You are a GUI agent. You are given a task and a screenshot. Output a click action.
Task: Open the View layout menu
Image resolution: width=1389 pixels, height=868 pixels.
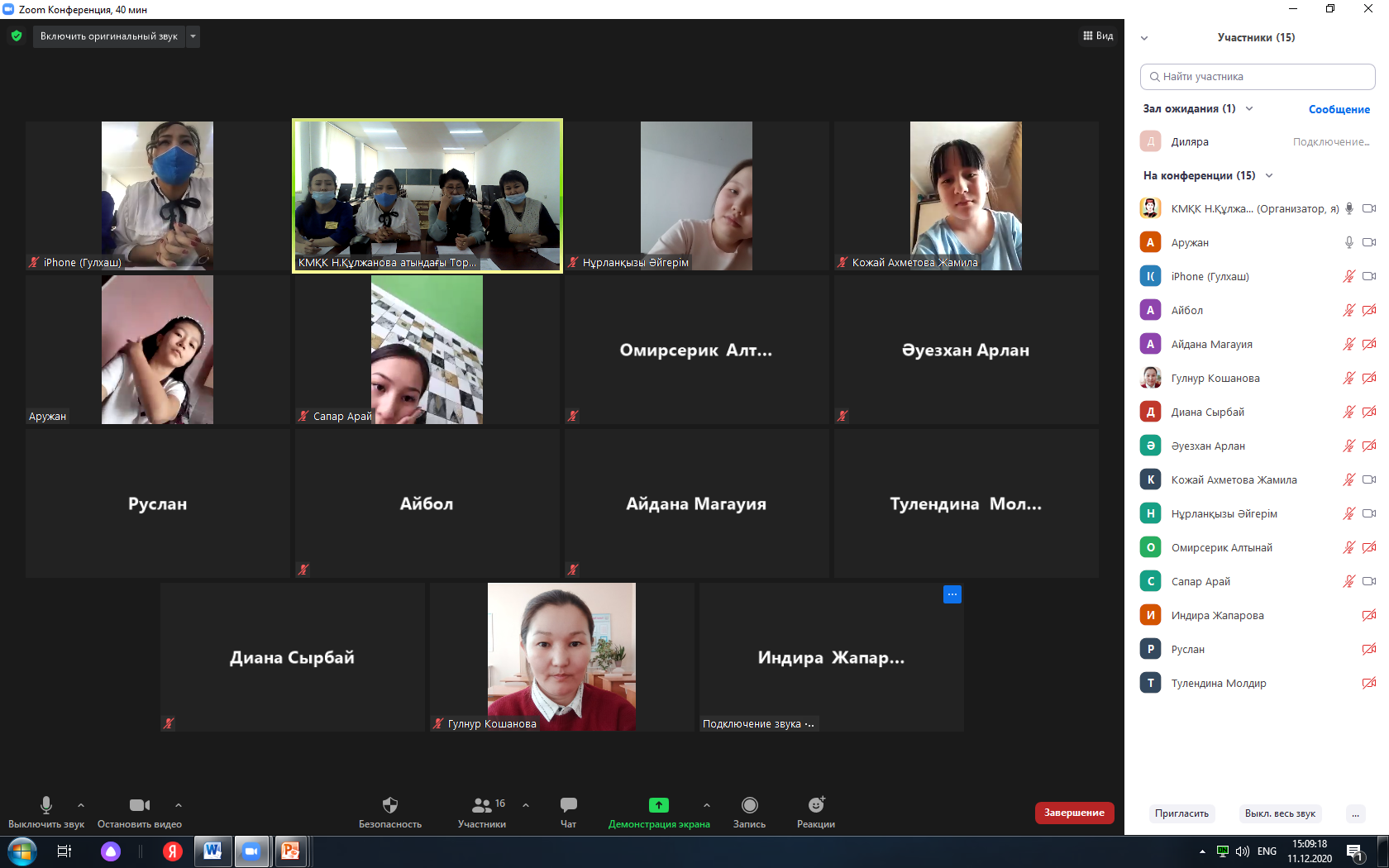[1098, 36]
